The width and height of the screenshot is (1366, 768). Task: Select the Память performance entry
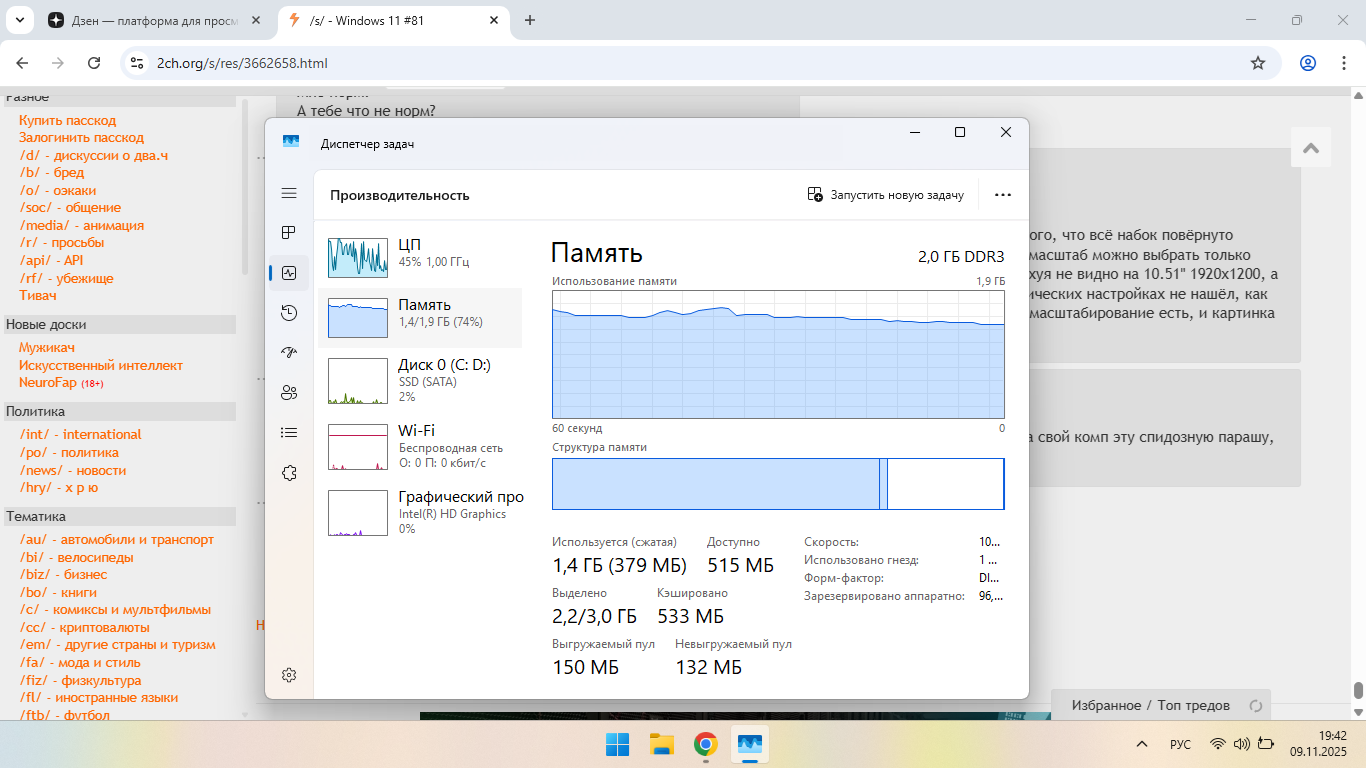coord(420,317)
